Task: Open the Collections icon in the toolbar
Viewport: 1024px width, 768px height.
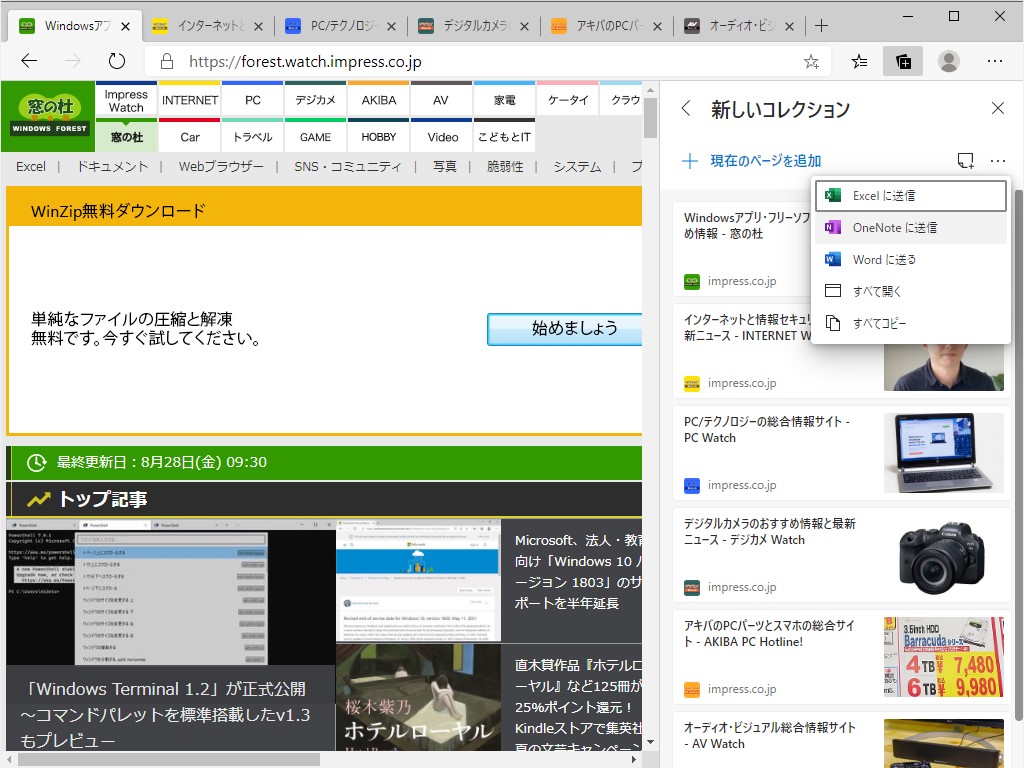Action: tap(903, 61)
